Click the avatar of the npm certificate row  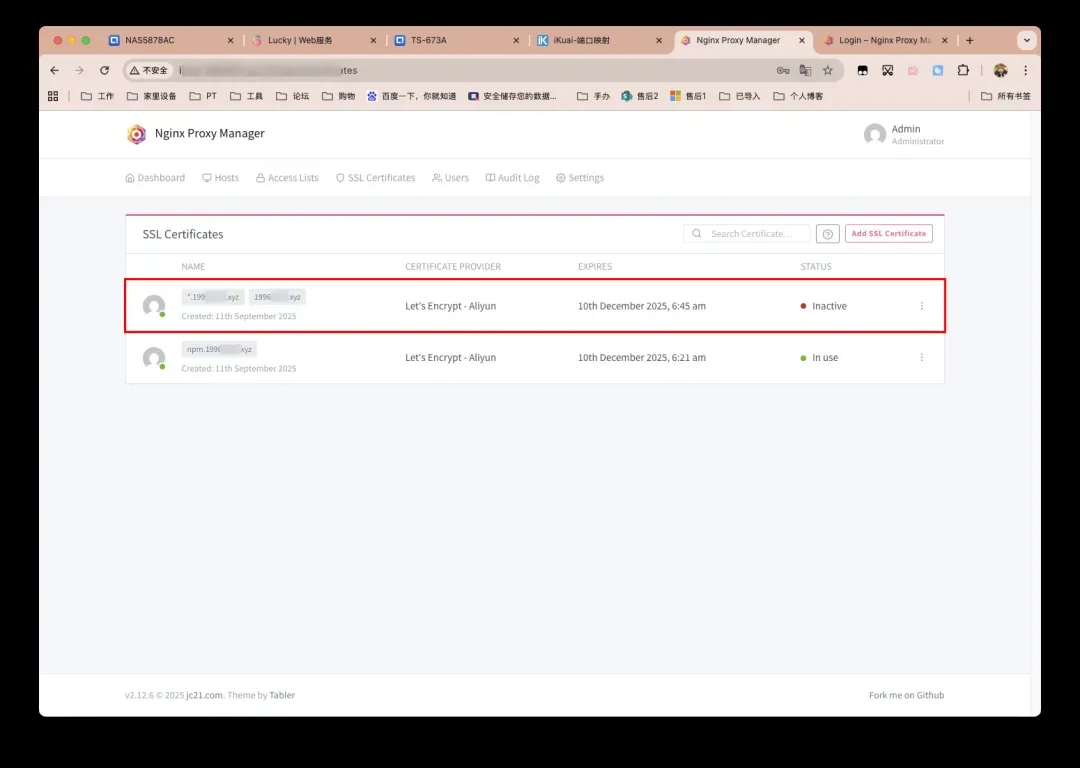[x=153, y=358]
